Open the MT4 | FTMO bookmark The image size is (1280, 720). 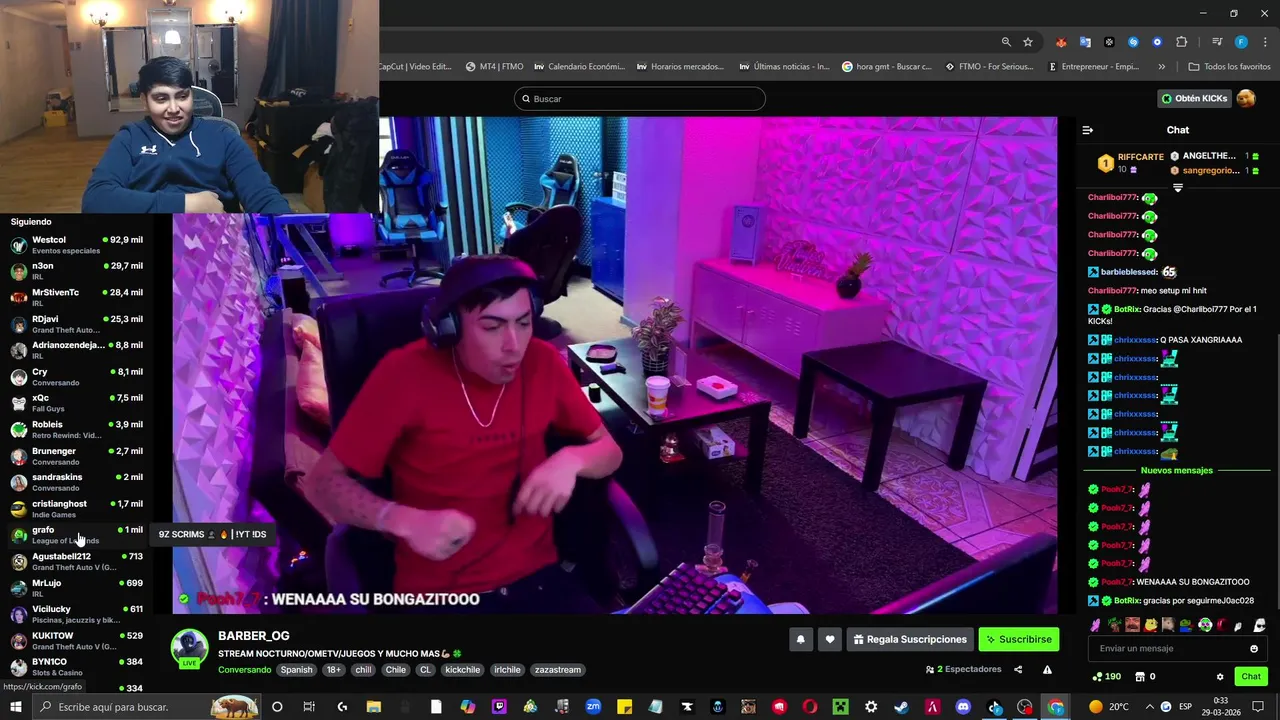[x=494, y=67]
